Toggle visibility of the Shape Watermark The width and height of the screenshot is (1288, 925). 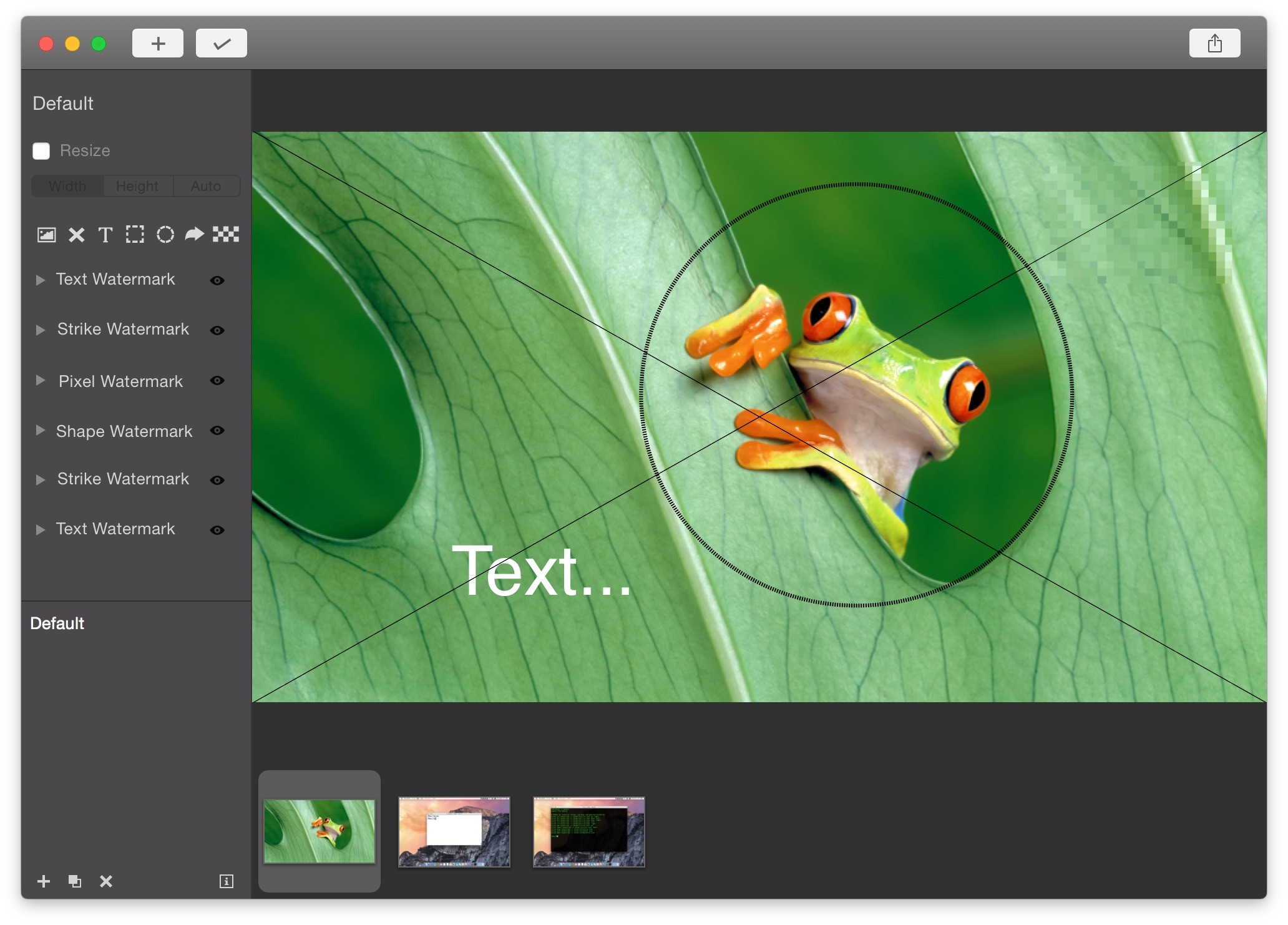[217, 431]
